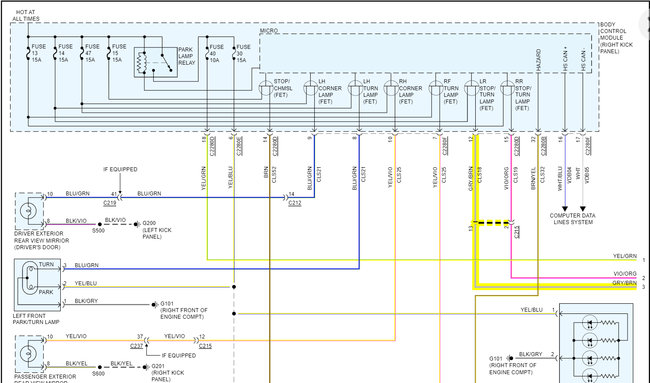The image size is (650, 383).
Task: Select the left front park/turn lamp bulb symbol
Action: click(x=29, y=277)
